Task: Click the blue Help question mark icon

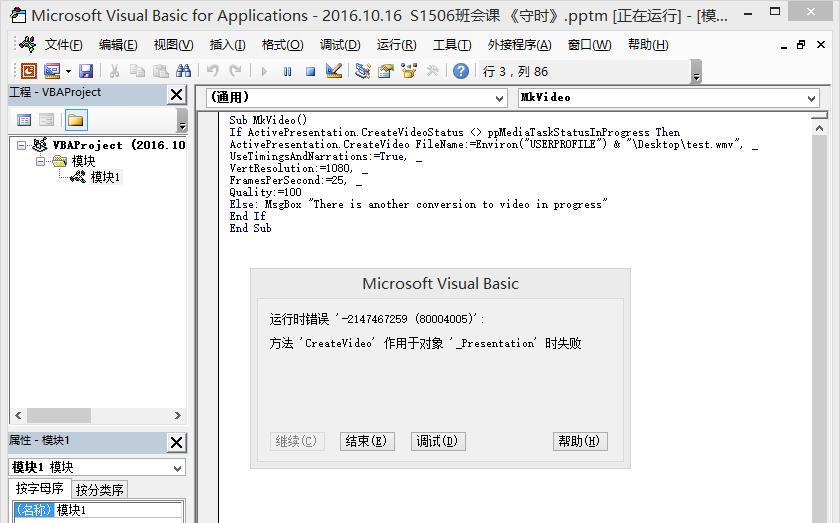Action: (x=461, y=71)
